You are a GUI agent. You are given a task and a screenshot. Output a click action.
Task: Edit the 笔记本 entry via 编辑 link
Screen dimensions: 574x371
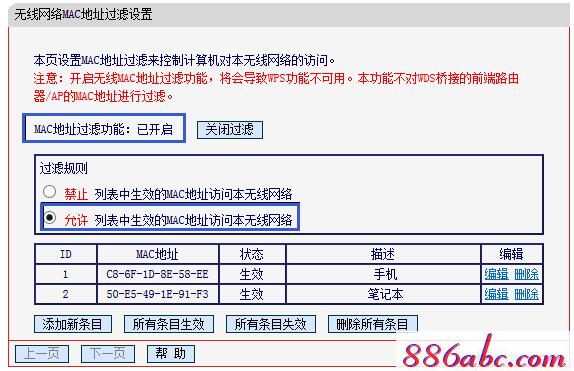pyautogui.click(x=496, y=294)
